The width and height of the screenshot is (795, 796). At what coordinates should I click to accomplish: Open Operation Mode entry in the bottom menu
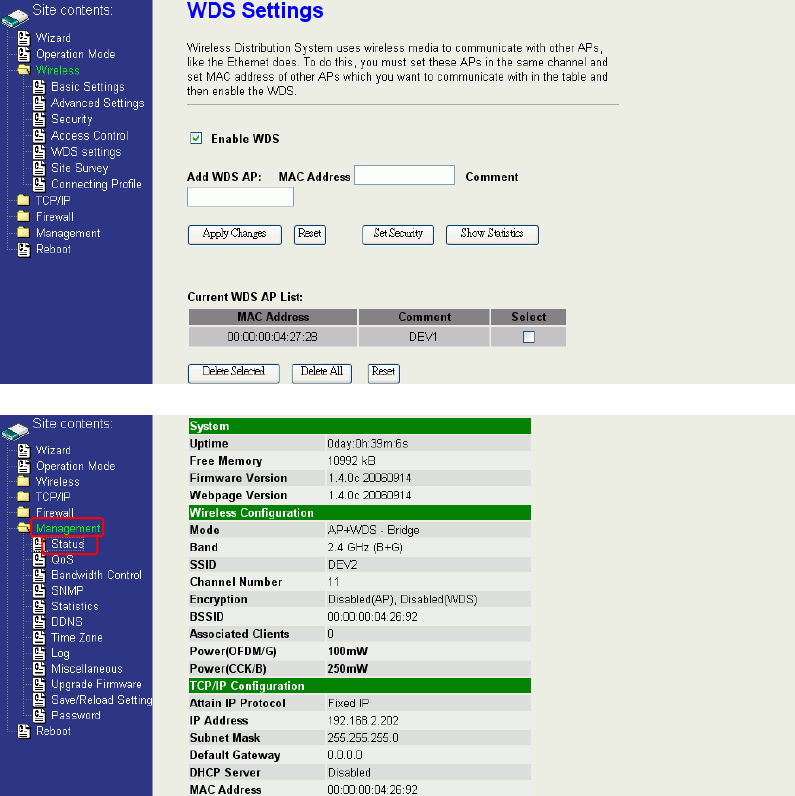coord(76,466)
